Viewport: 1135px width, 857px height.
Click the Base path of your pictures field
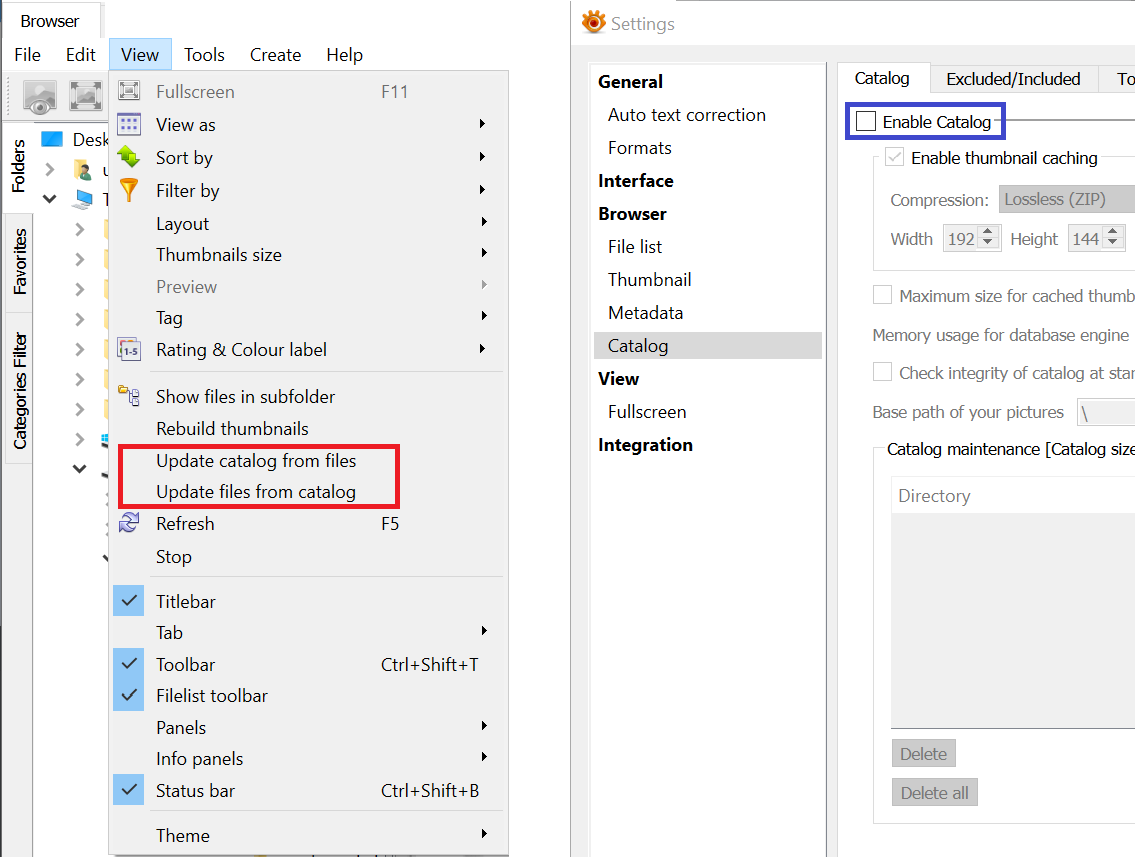click(x=1106, y=412)
